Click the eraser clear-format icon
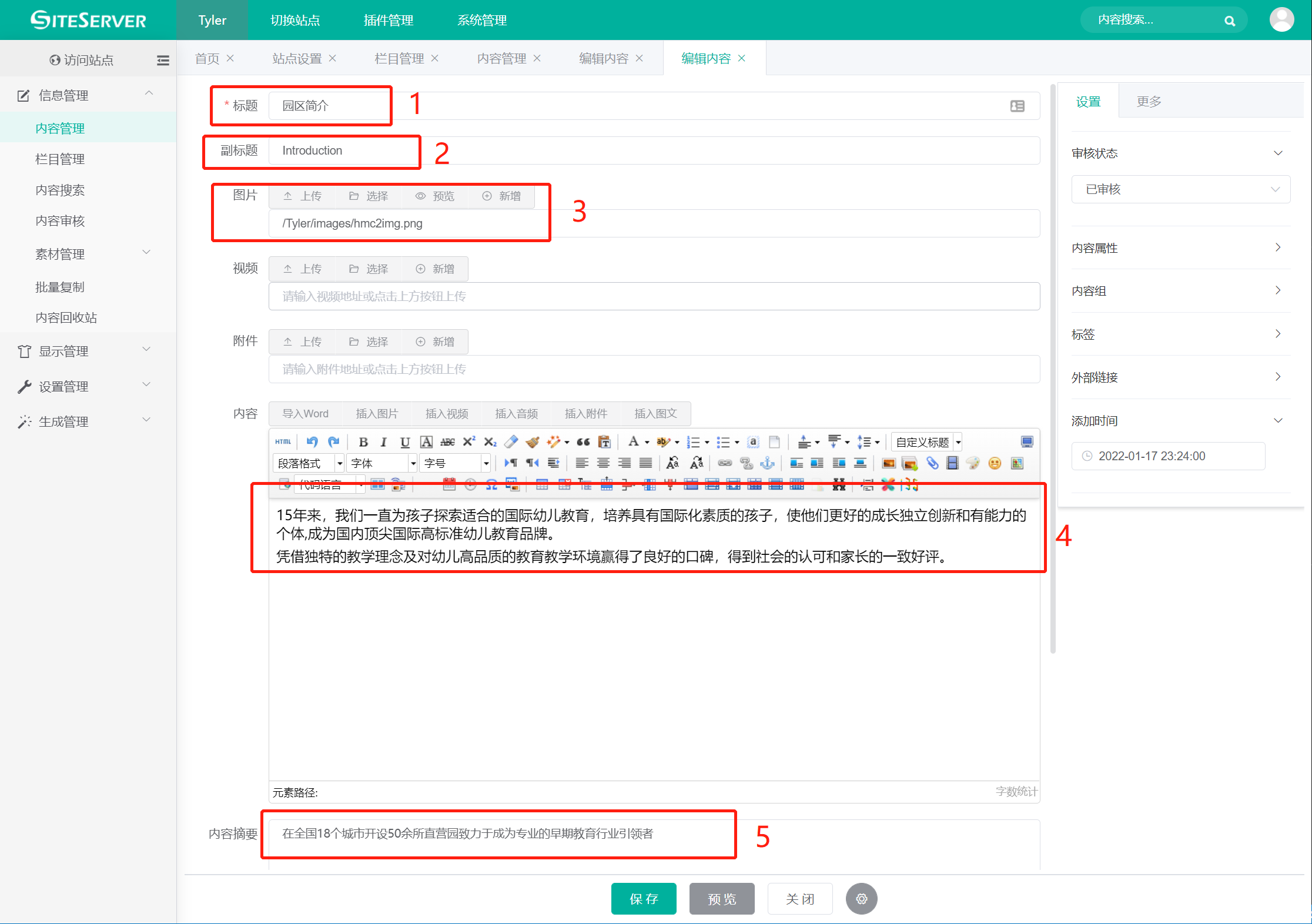 click(511, 442)
